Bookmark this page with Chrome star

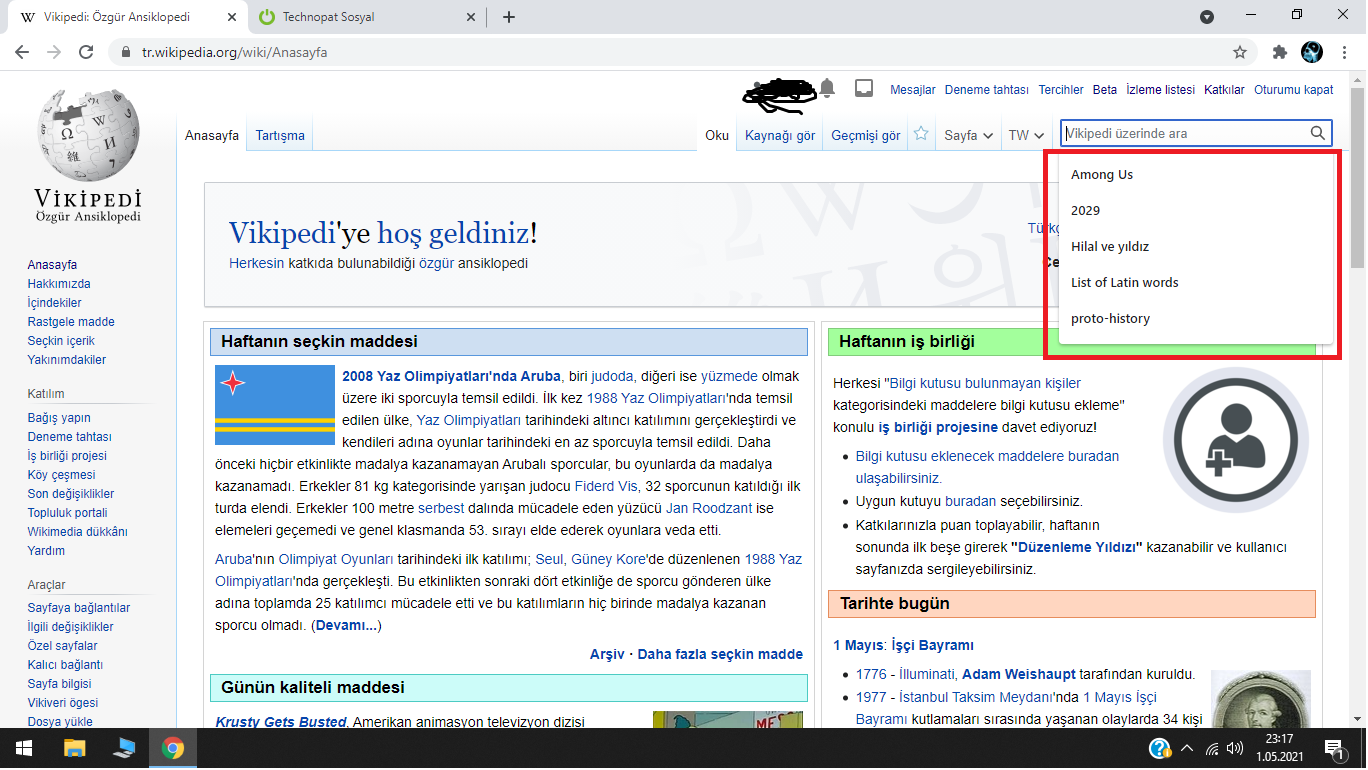[x=1240, y=52]
